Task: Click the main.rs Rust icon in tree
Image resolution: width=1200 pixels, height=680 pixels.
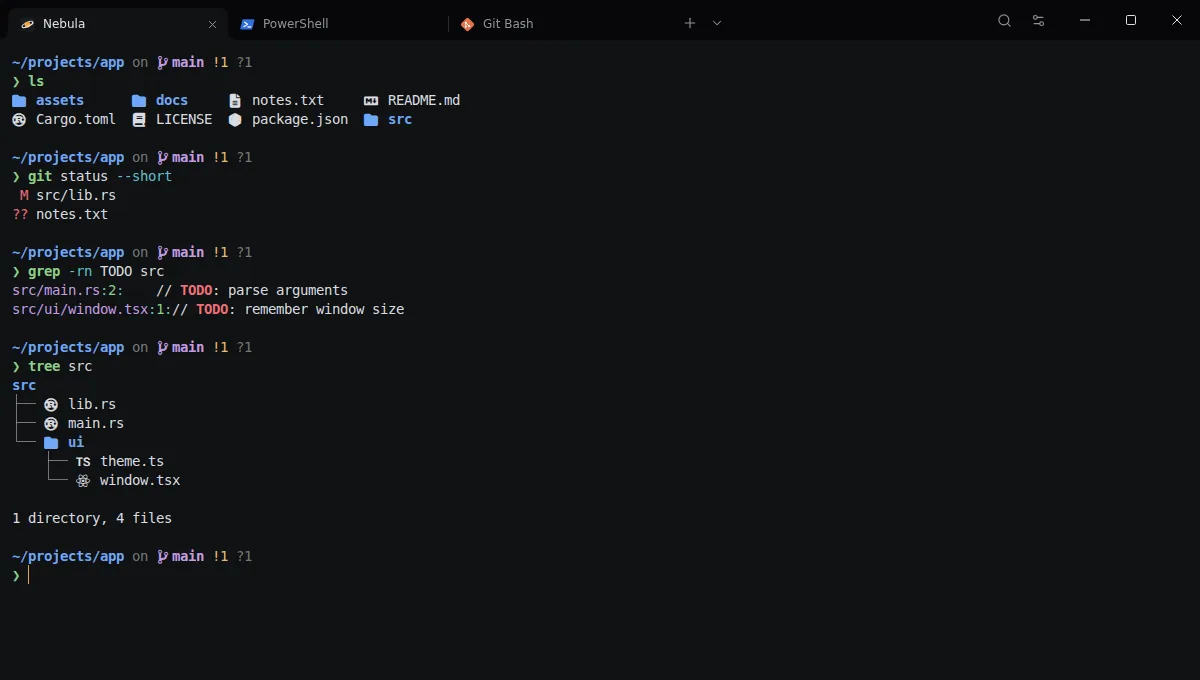Action: click(x=51, y=423)
